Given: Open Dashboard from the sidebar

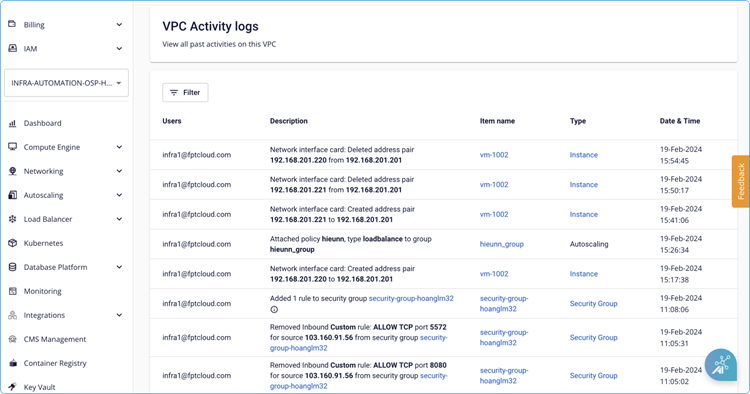Looking at the screenshot, I should 43,123.
